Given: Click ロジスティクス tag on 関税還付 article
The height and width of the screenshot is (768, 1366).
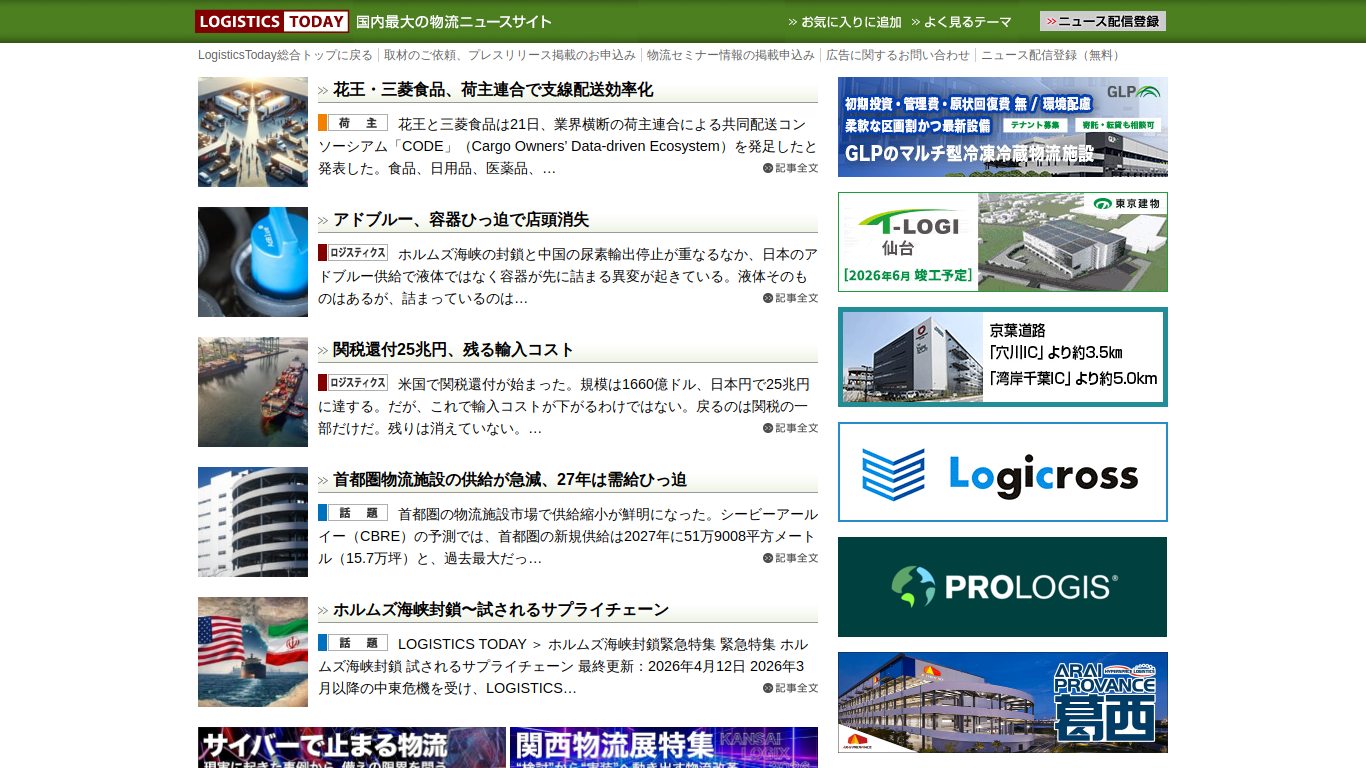Looking at the screenshot, I should (x=353, y=383).
